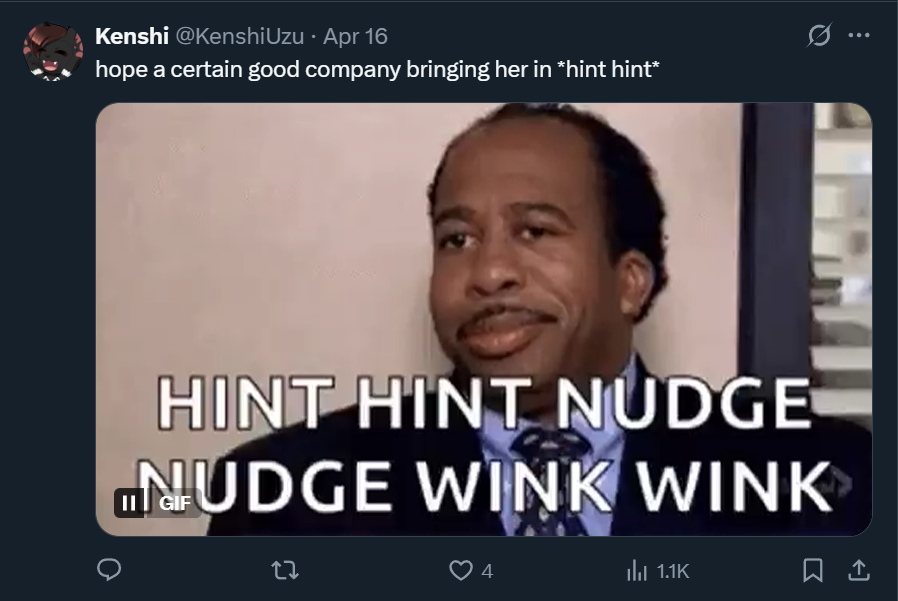Image resolution: width=898 pixels, height=601 pixels.
Task: Click the tweet text about good company
Action: 377,69
